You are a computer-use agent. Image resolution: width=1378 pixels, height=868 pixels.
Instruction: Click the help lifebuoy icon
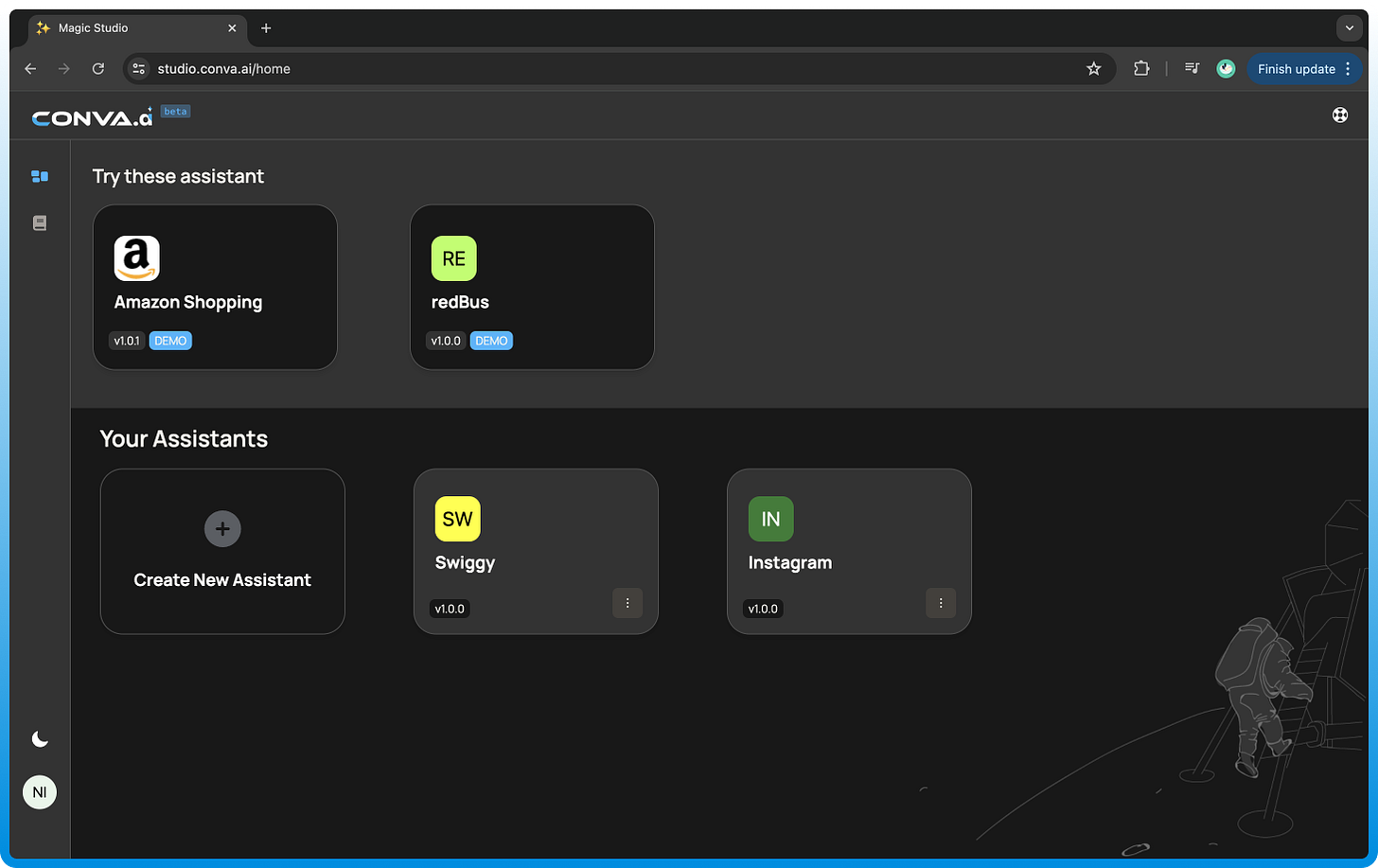1340,115
